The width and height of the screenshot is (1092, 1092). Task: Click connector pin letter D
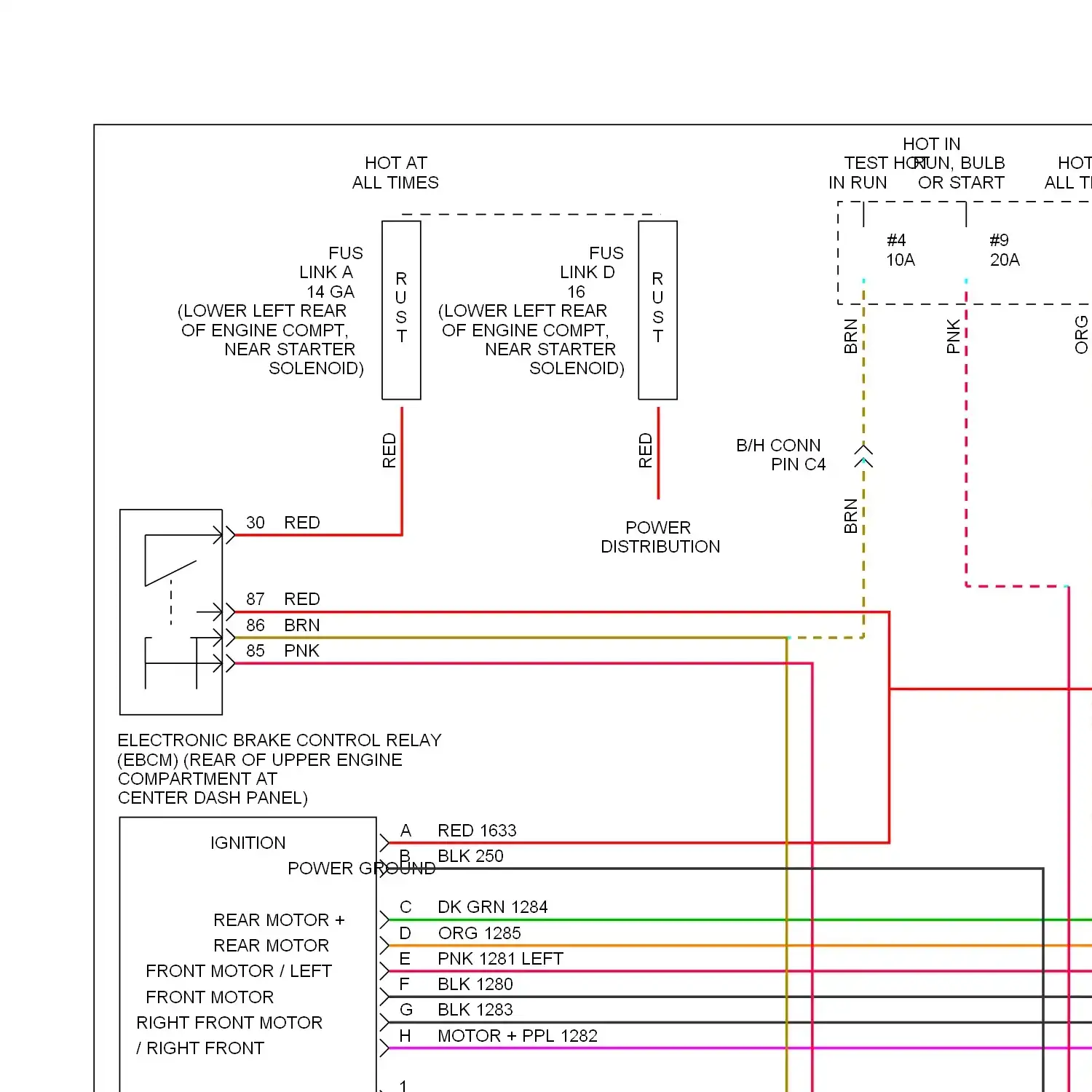[x=405, y=933]
